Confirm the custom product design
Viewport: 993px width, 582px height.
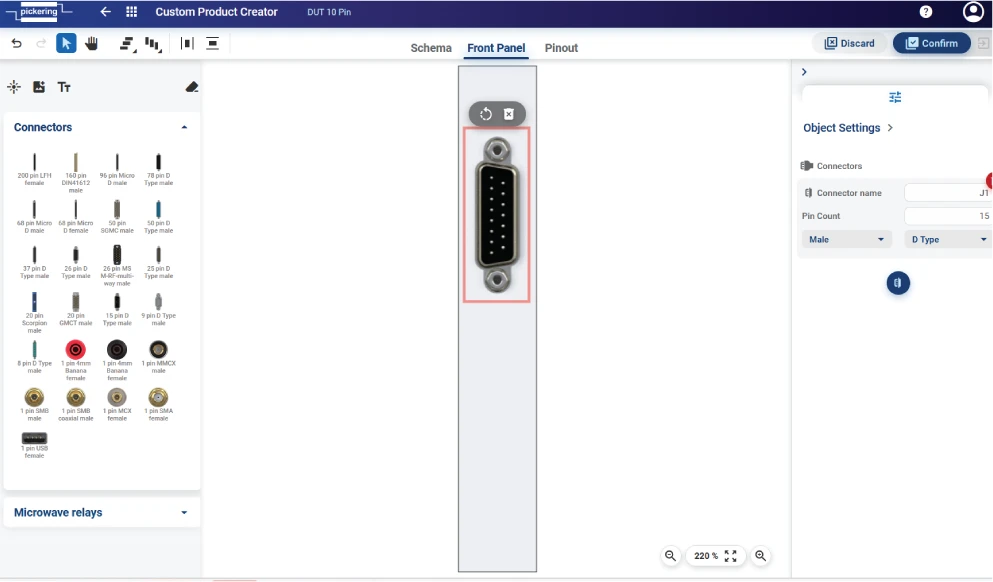tap(931, 43)
